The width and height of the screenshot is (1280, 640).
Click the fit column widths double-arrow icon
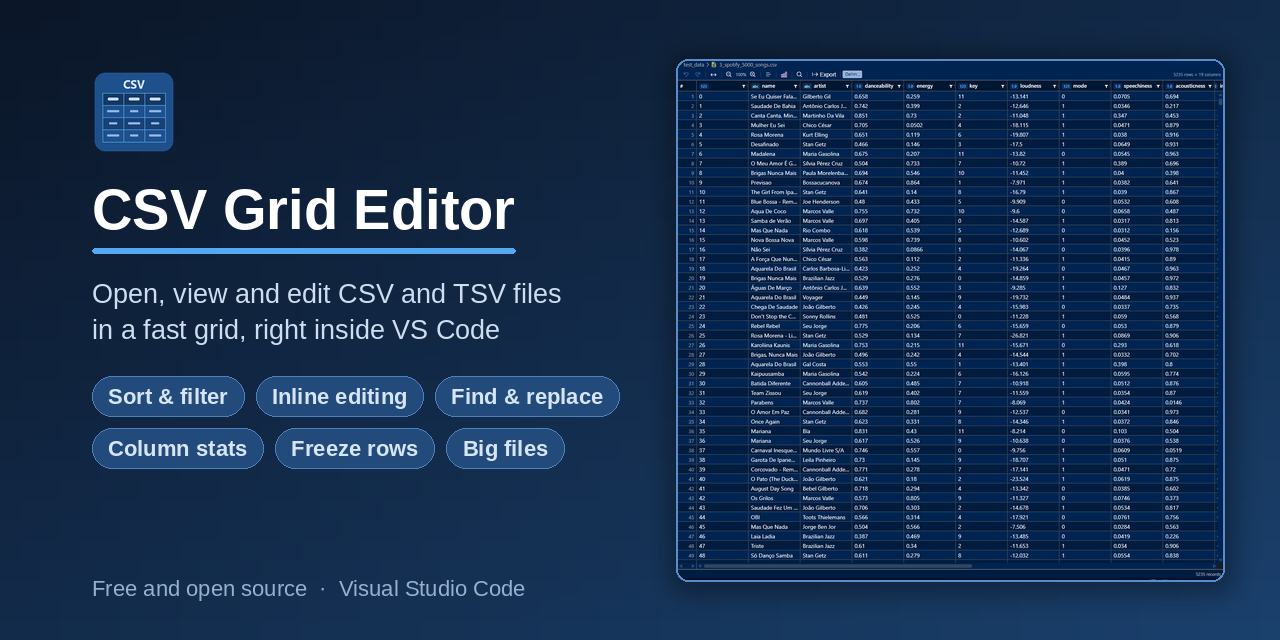pos(713,74)
